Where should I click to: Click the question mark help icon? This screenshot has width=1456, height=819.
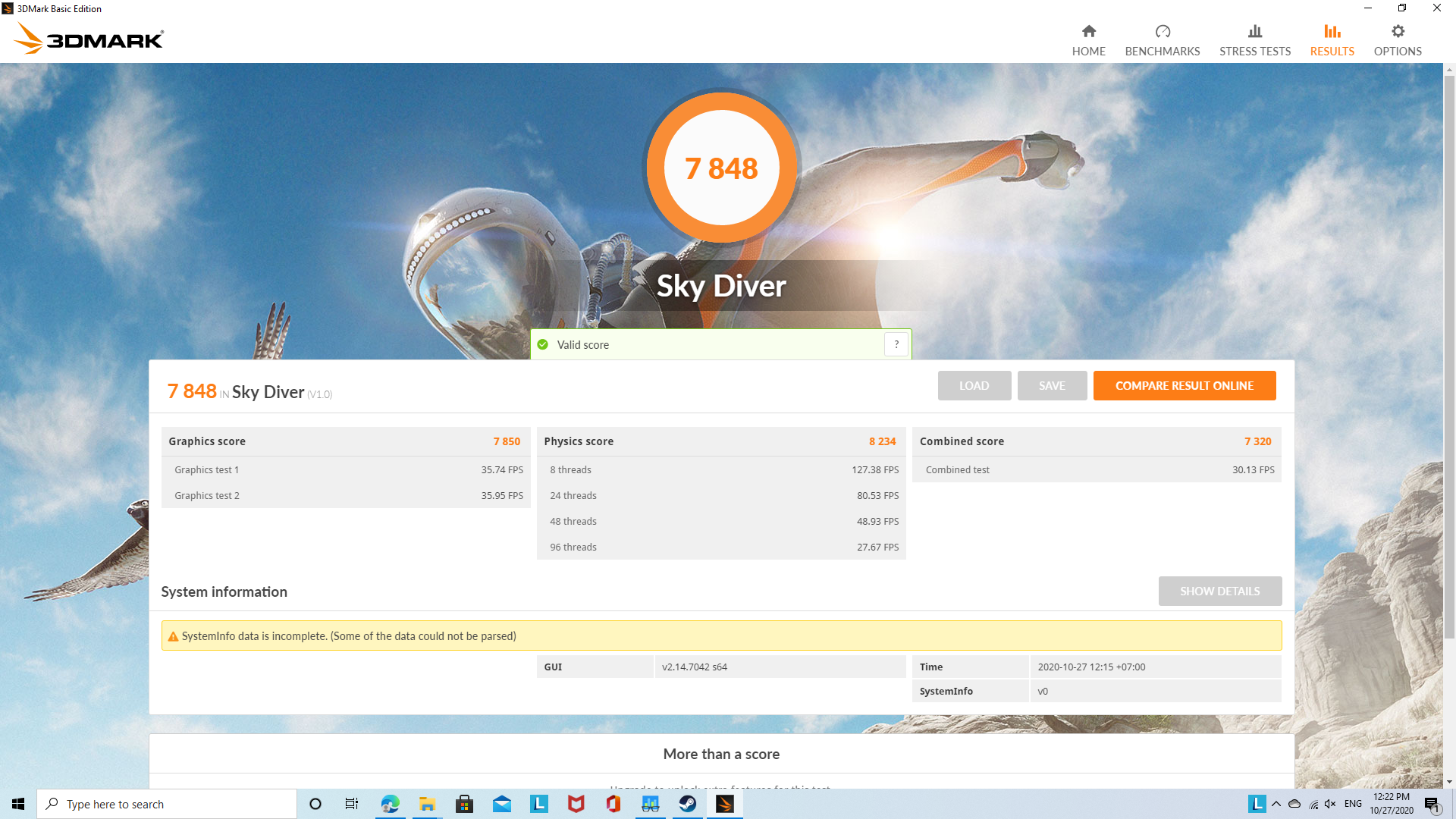coord(897,344)
